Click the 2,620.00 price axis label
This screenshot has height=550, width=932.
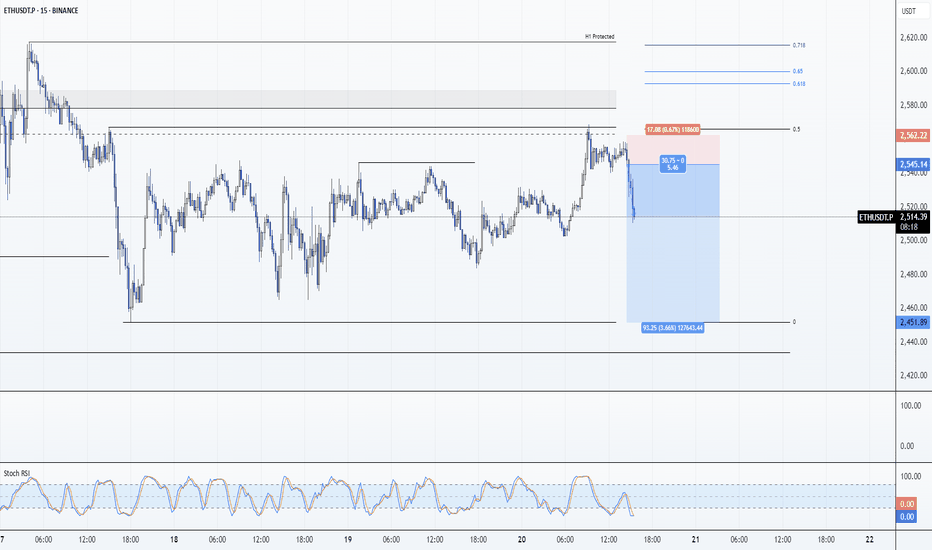coord(908,38)
